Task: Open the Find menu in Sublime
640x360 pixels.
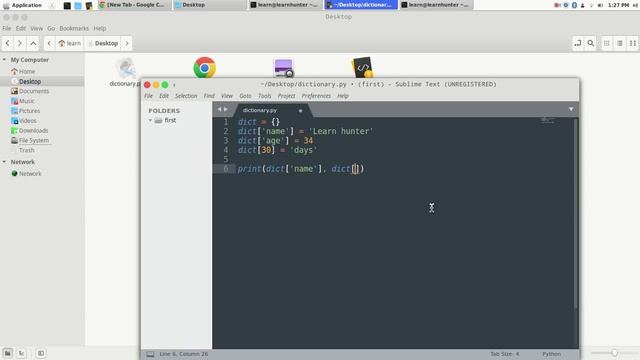Action: pos(209,96)
